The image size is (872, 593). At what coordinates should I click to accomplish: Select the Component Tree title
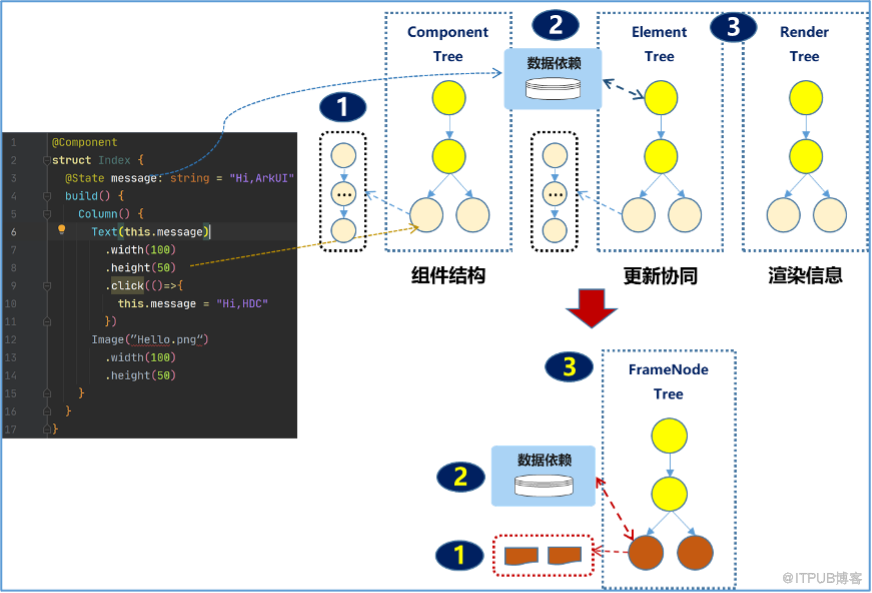(448, 44)
